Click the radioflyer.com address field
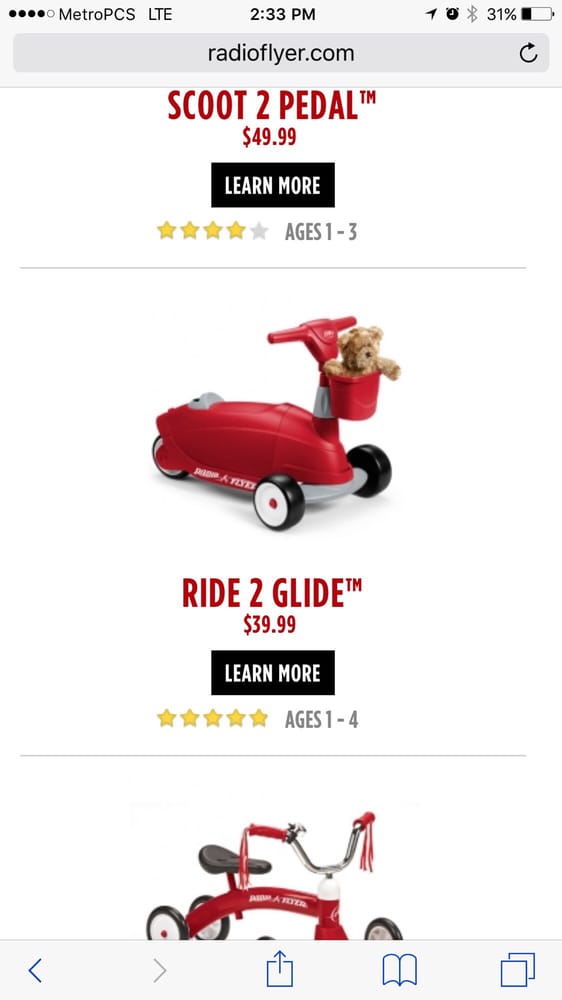562x1000 pixels. click(x=281, y=53)
